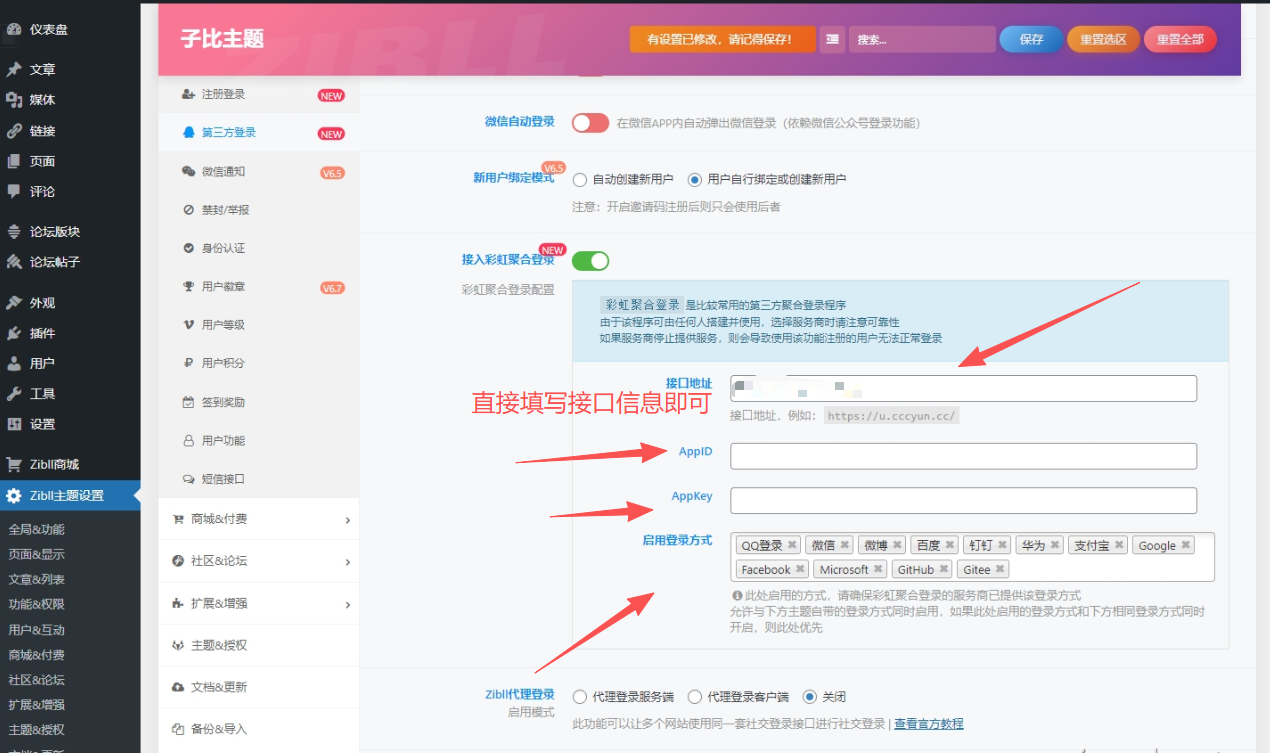Choose 代理登录服务端 radio option
This screenshot has width=1270, height=753.
[x=579, y=697]
